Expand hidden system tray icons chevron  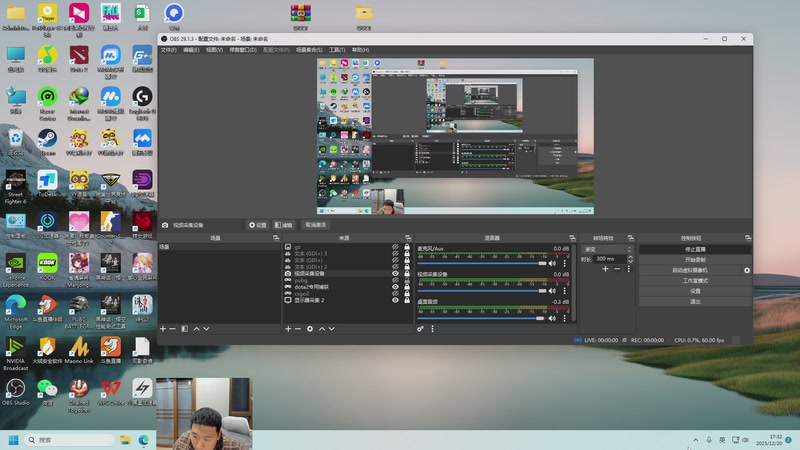pyautogui.click(x=695, y=440)
